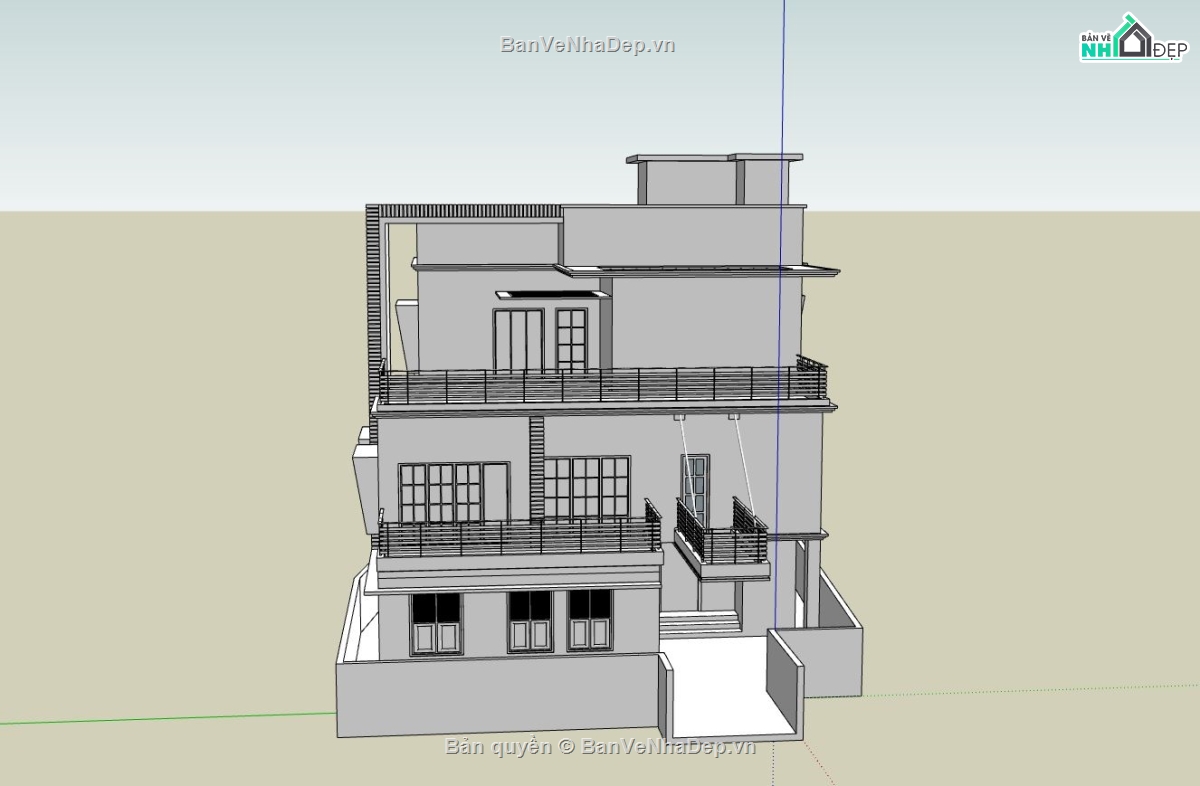This screenshot has width=1200, height=786.
Task: Select the front entrance steps
Action: [x=700, y=623]
